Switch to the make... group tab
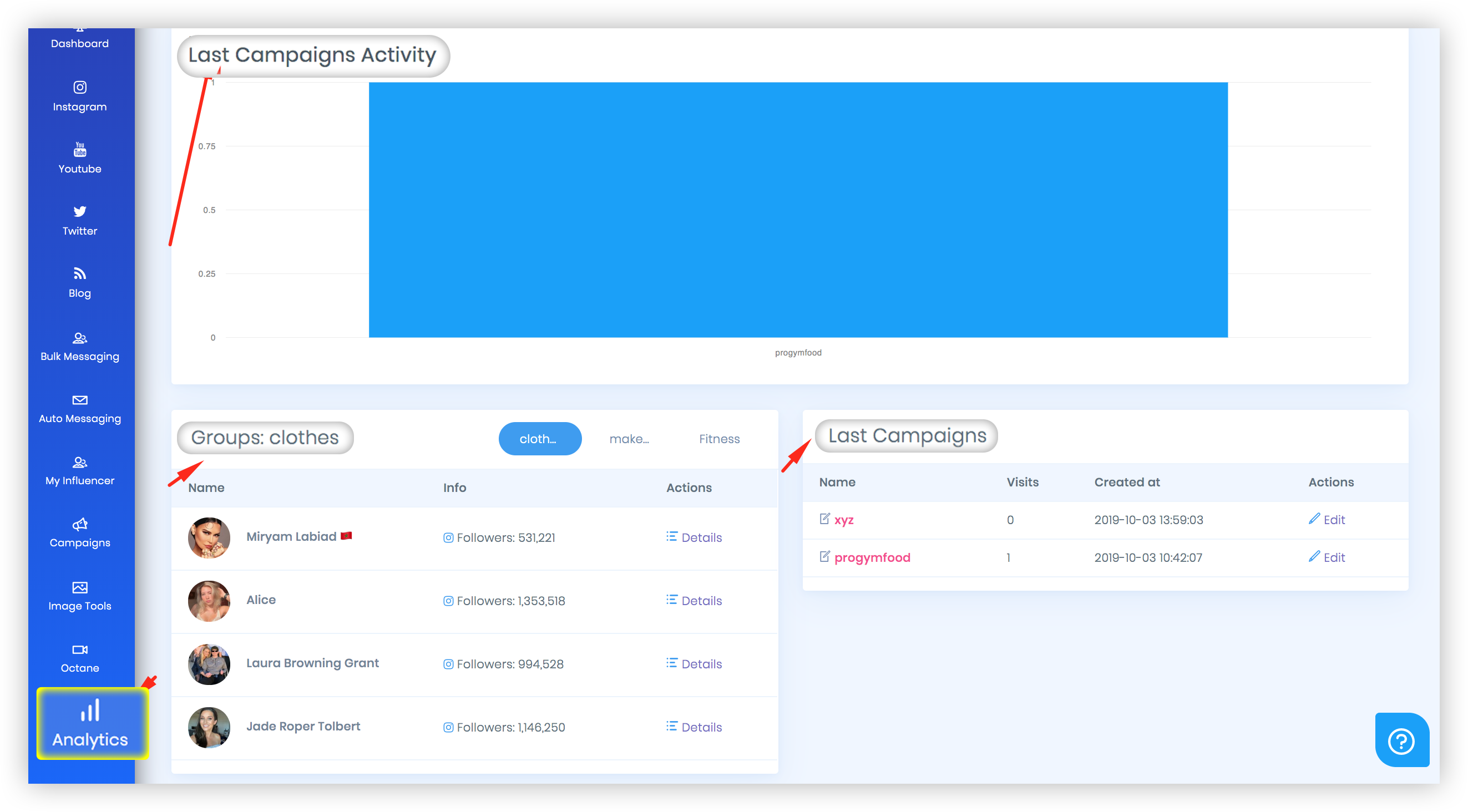The height and width of the screenshot is (812, 1468). tap(629, 439)
